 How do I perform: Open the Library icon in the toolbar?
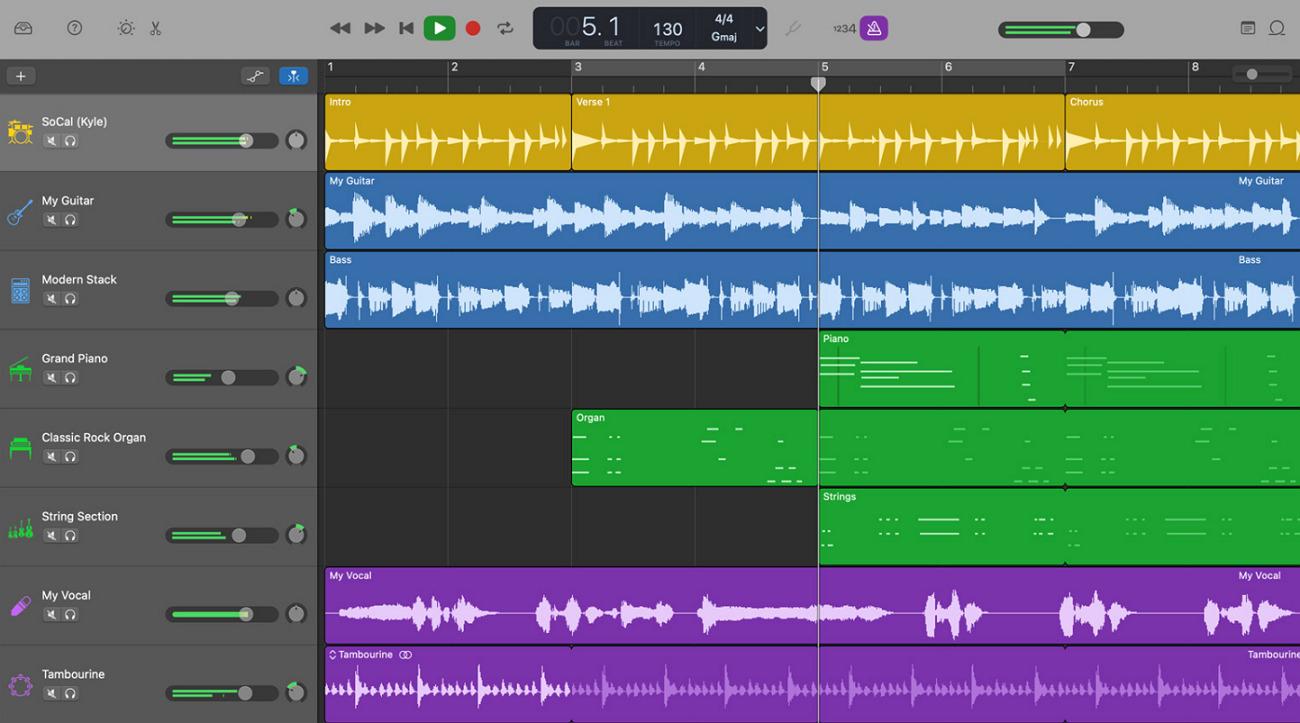click(23, 28)
